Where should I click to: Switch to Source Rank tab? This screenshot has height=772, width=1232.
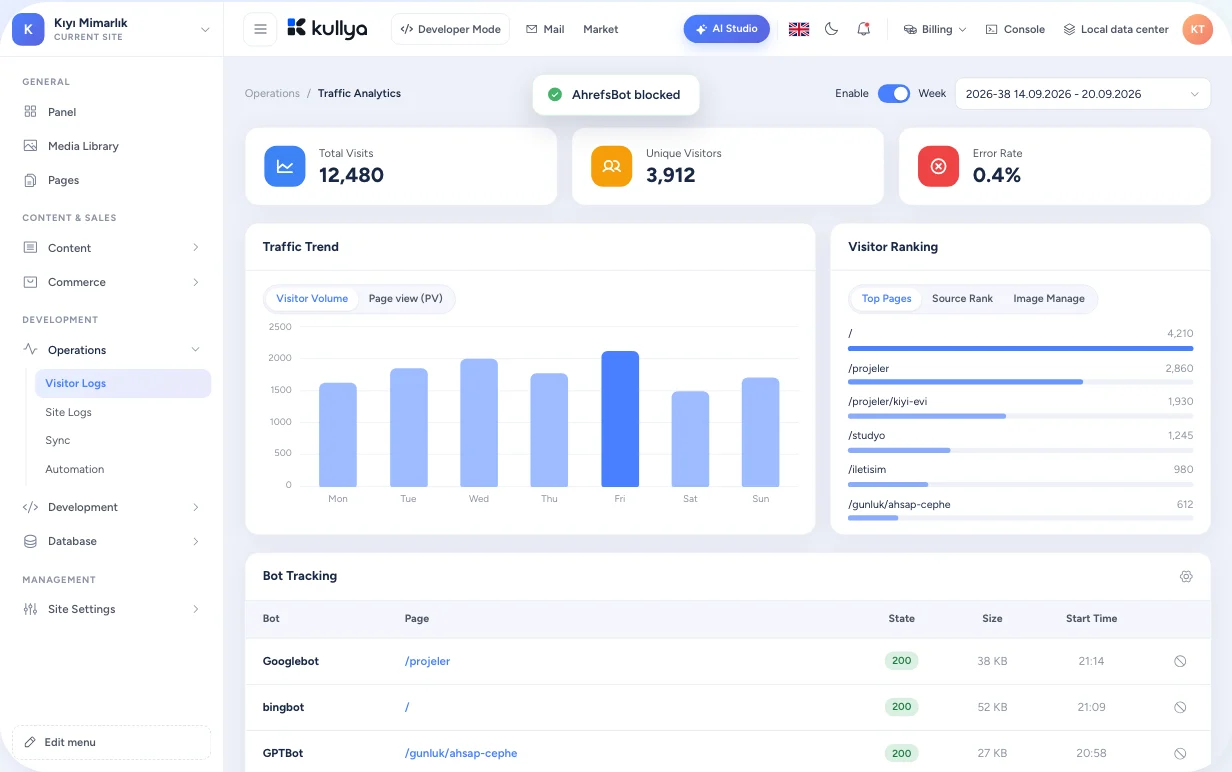click(962, 298)
